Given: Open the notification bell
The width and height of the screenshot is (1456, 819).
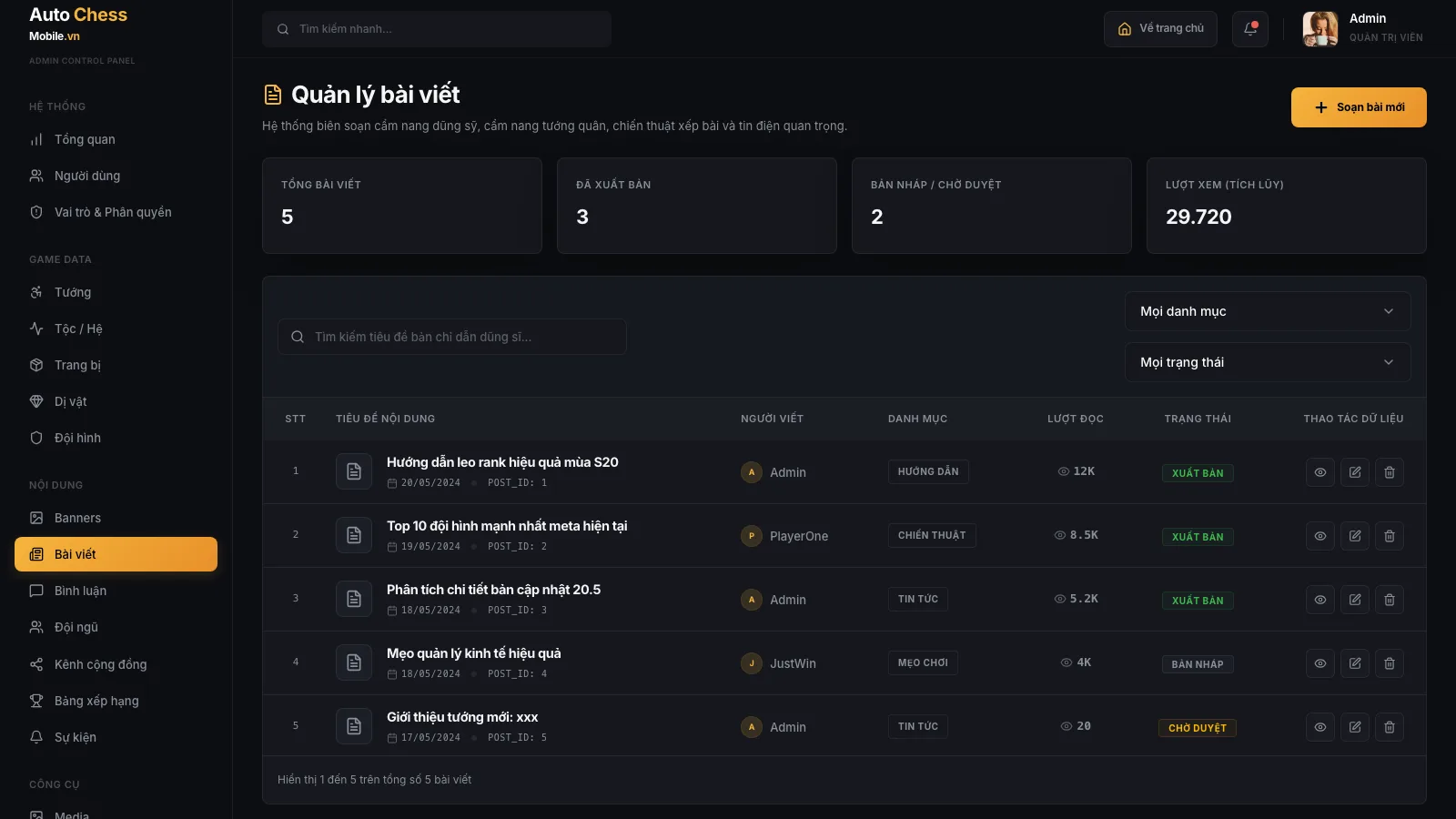Looking at the screenshot, I should 1250,29.
